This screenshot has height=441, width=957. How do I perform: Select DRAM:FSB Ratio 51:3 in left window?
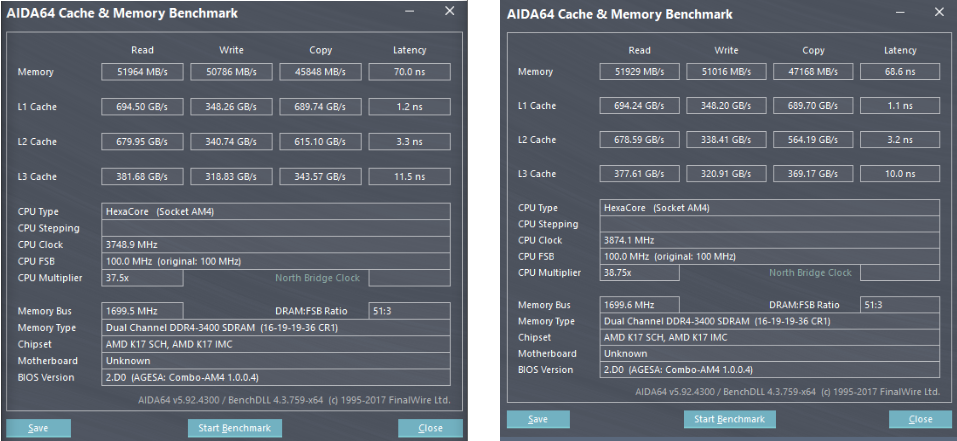coord(410,311)
